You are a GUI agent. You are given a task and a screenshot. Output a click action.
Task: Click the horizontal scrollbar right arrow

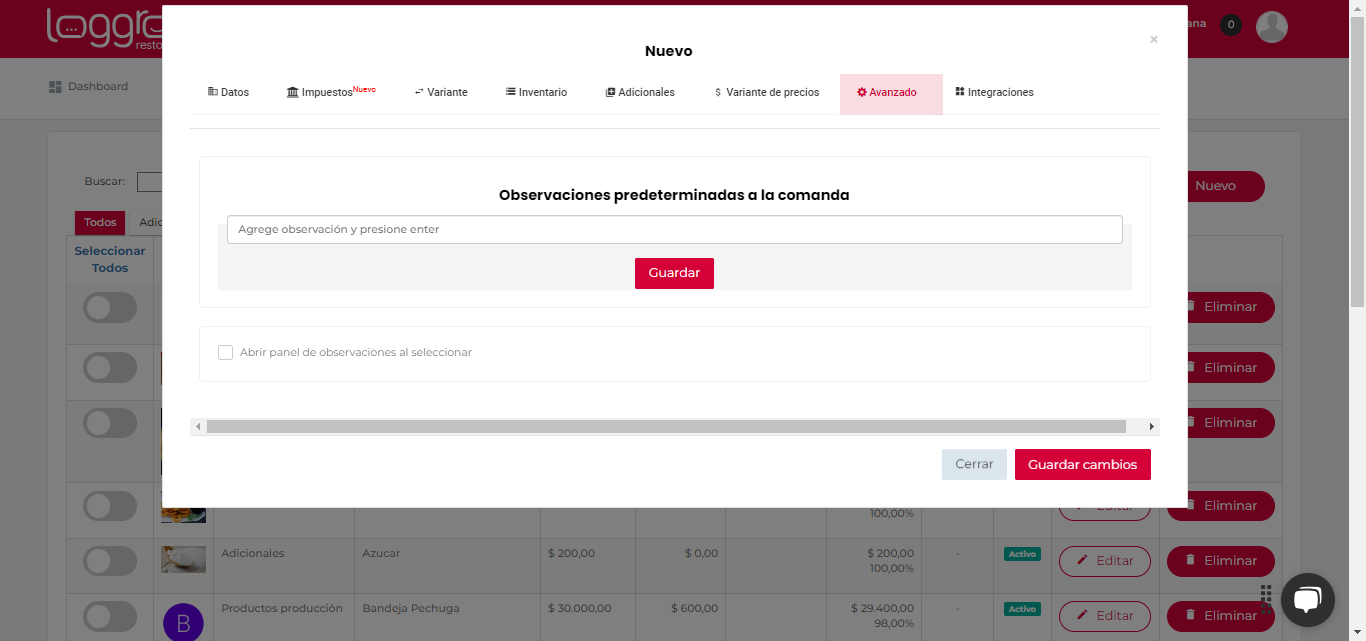pyautogui.click(x=1151, y=427)
